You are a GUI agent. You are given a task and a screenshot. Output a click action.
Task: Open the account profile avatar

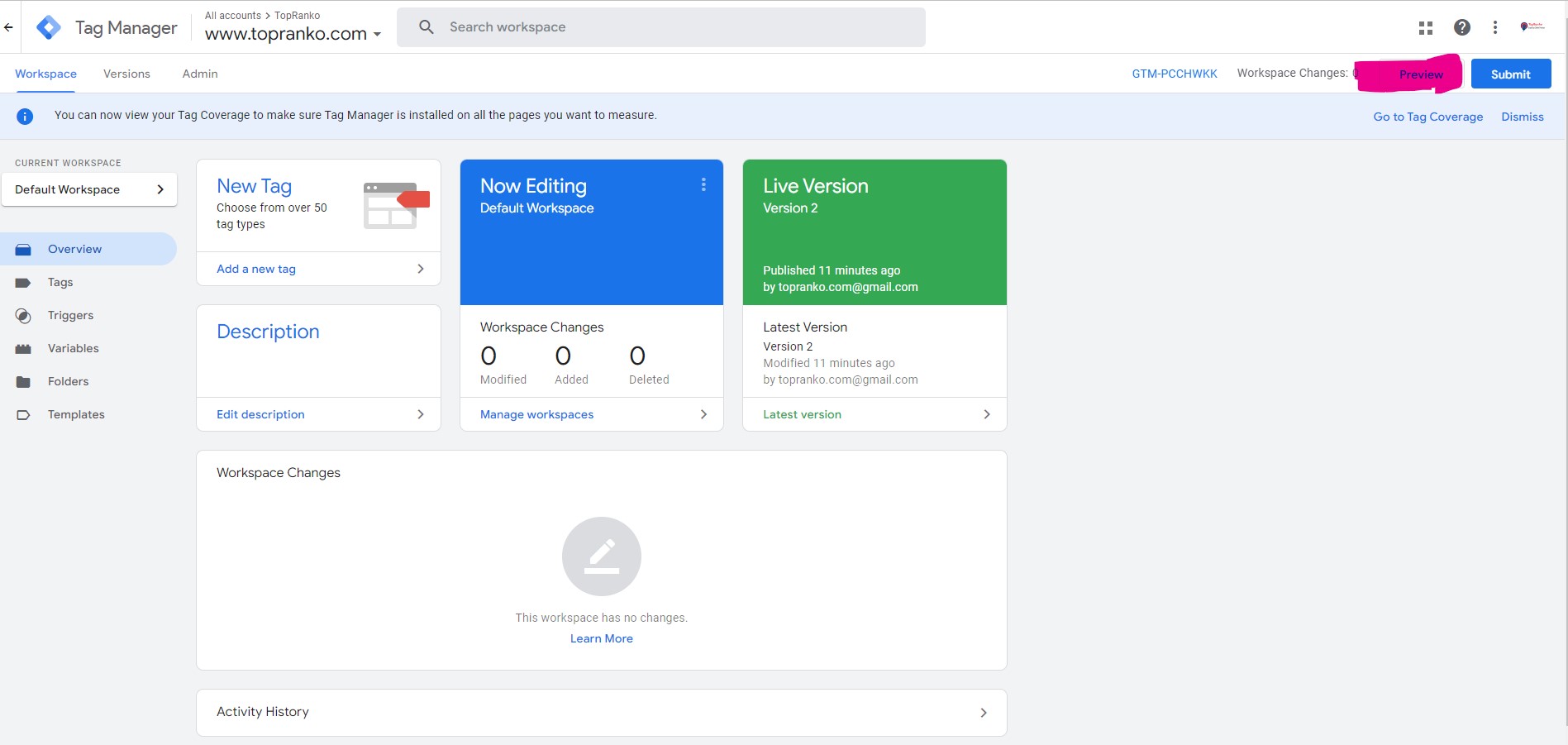(x=1532, y=27)
